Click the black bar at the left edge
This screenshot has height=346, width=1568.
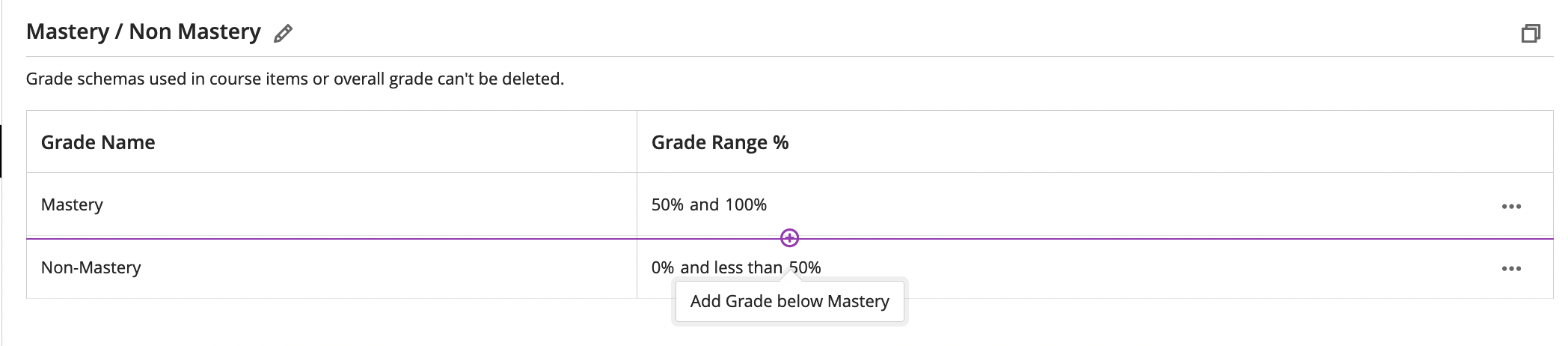tap(1, 151)
